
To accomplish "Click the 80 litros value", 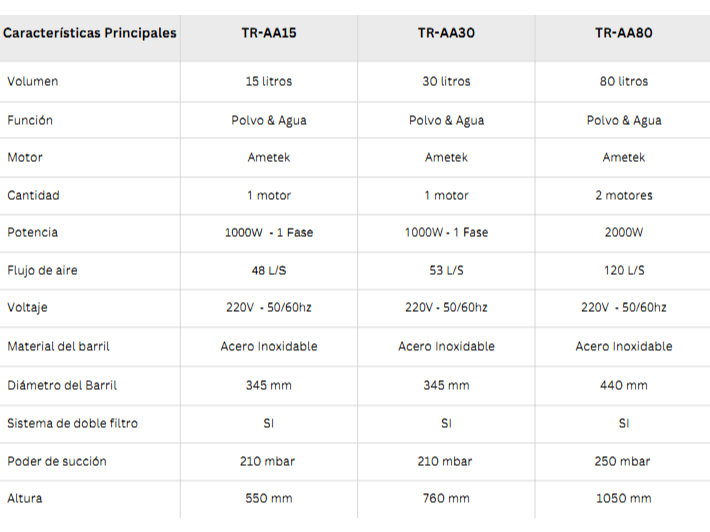I will pyautogui.click(x=623, y=81).
